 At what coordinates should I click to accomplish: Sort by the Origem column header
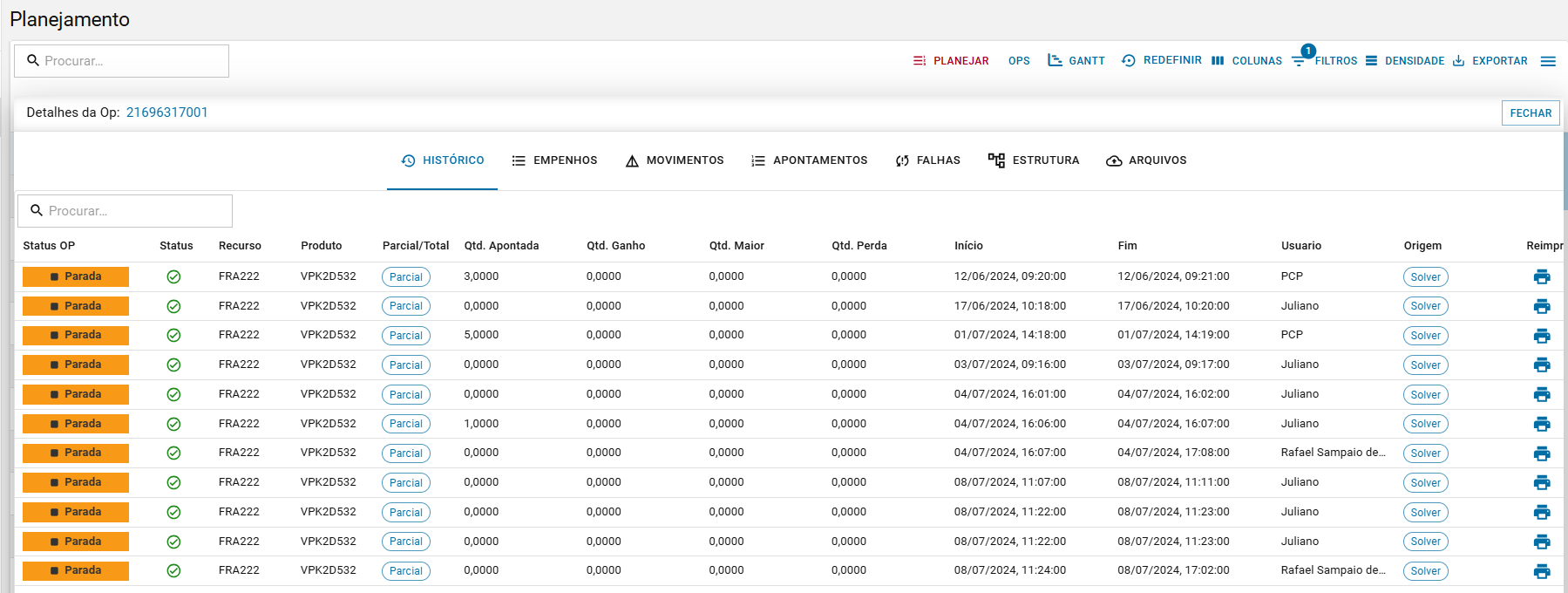coord(1422,246)
